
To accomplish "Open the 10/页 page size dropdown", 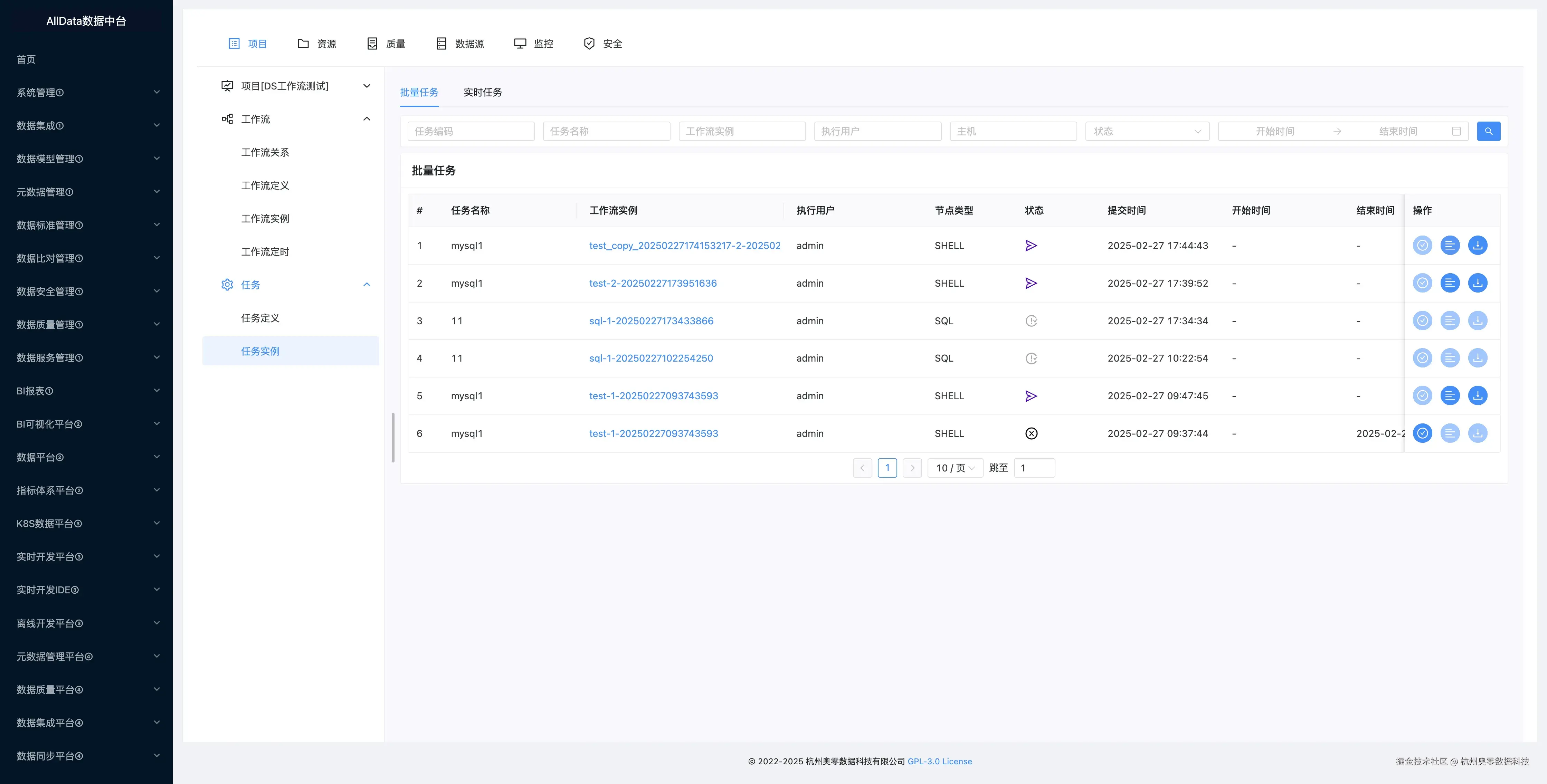I will coord(954,468).
